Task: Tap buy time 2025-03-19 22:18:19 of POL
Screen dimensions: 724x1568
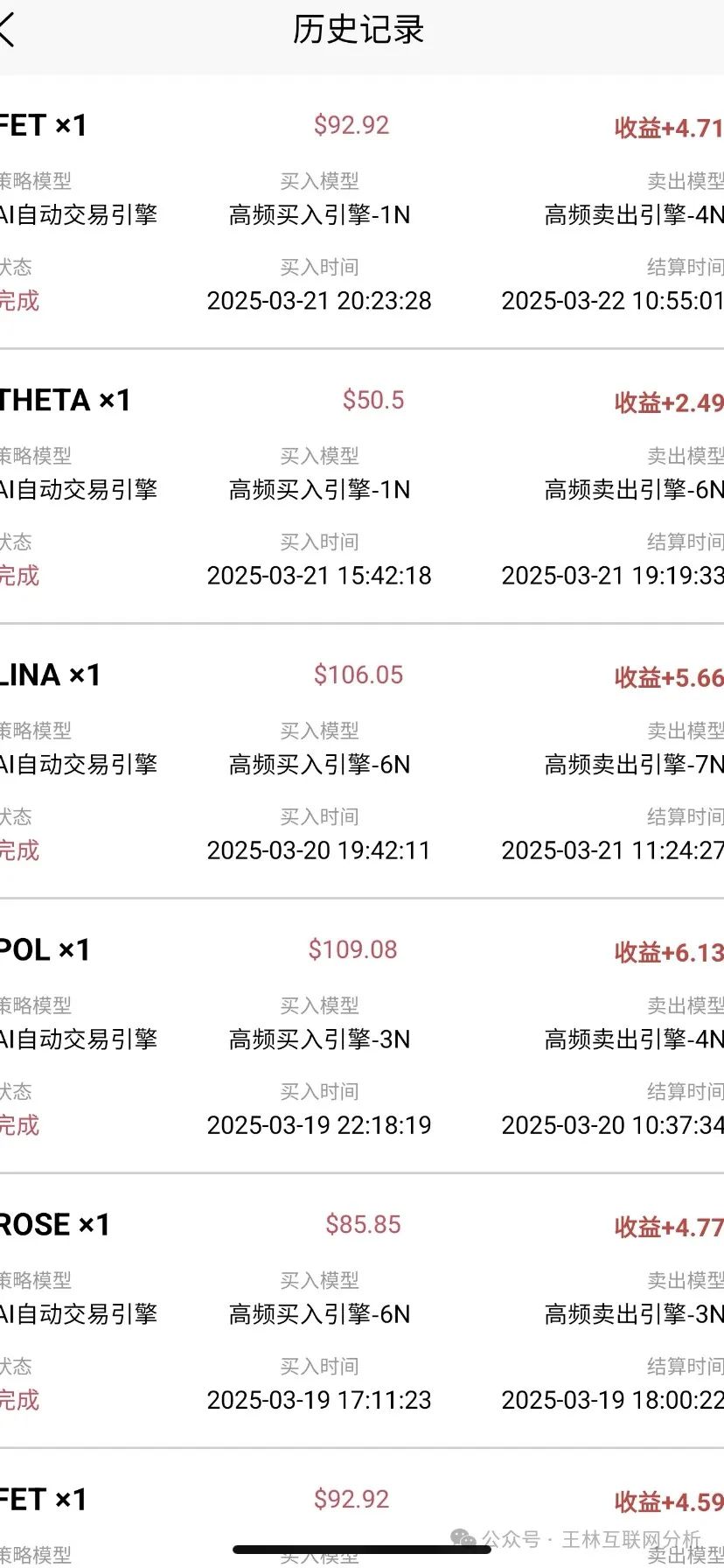Action: pos(320,1124)
